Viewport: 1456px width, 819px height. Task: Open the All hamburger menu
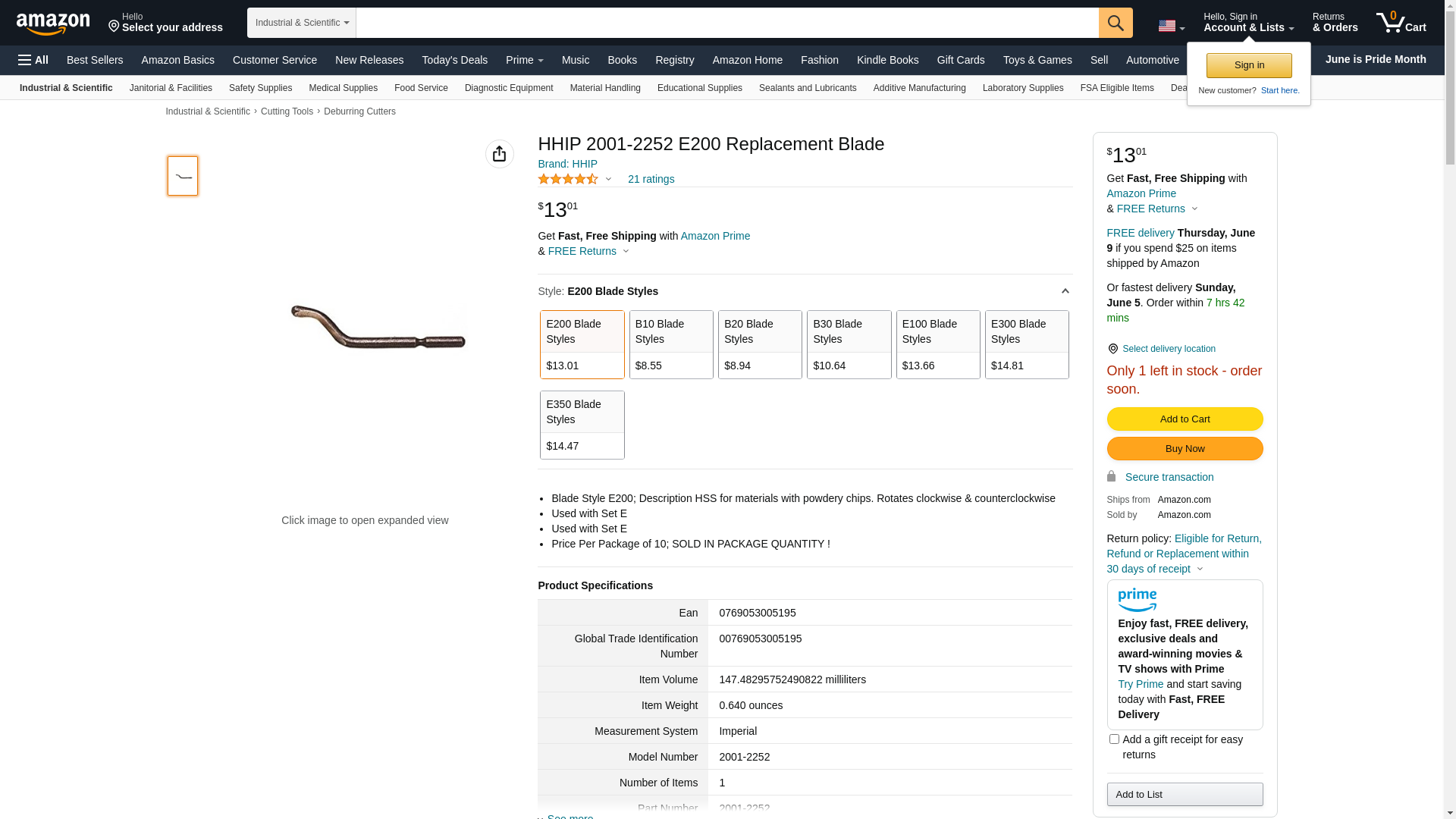point(33,60)
